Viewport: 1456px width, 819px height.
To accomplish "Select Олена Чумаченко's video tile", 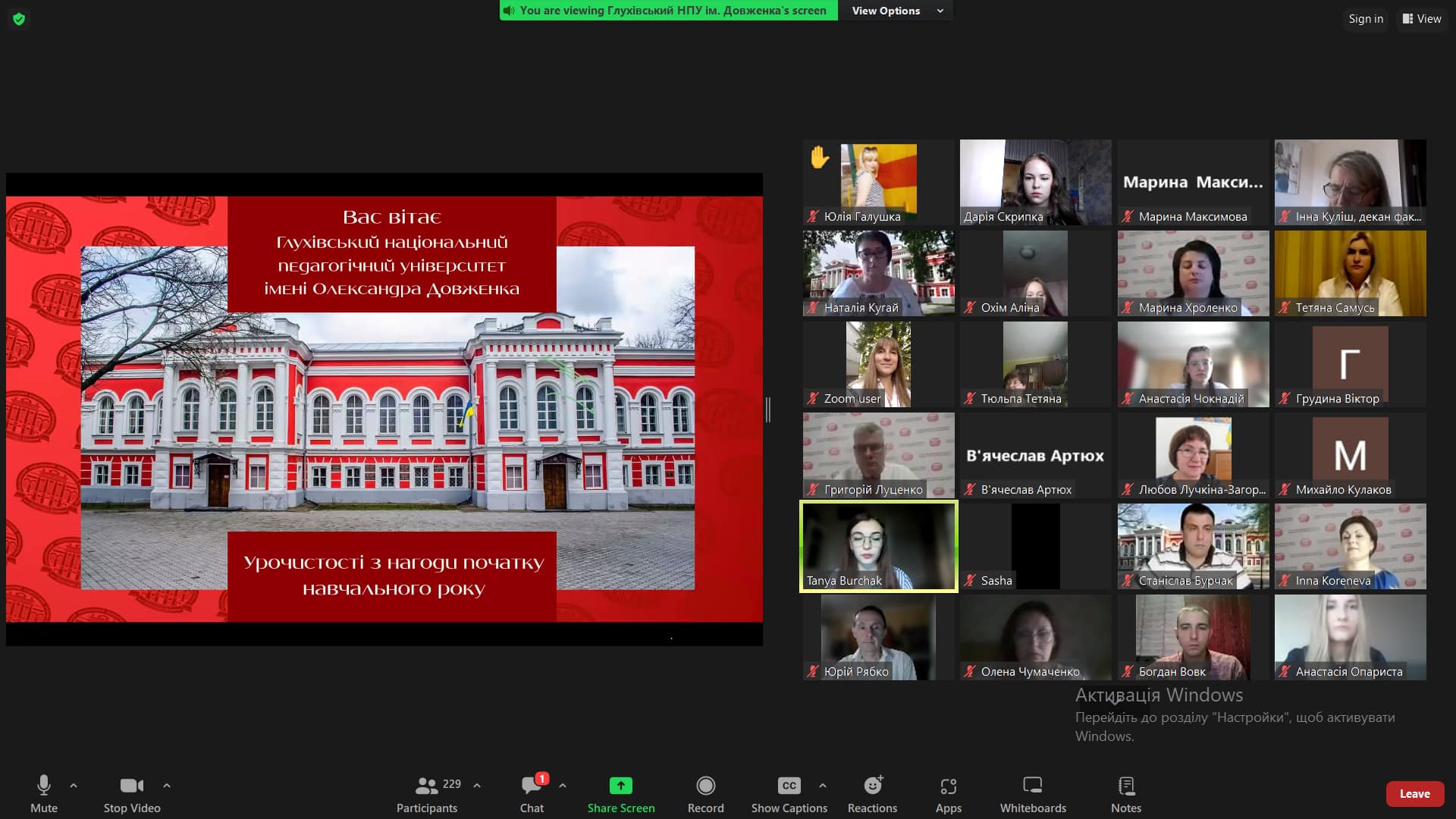I will pos(1036,637).
